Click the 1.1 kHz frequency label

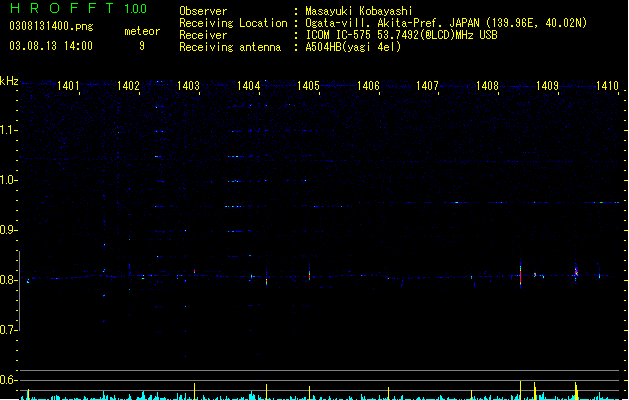click(8, 130)
